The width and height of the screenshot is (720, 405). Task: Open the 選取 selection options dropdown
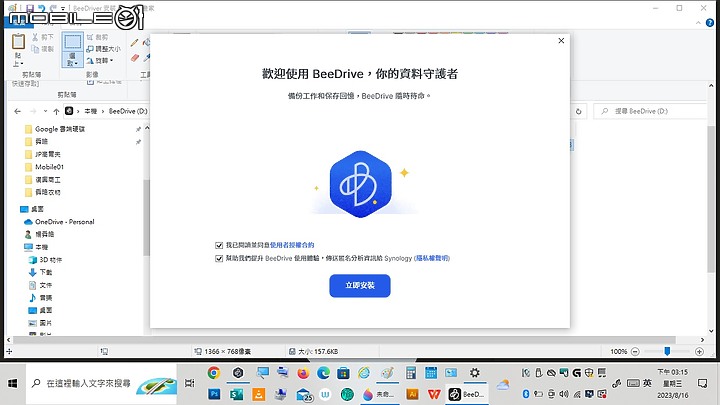pos(73,60)
